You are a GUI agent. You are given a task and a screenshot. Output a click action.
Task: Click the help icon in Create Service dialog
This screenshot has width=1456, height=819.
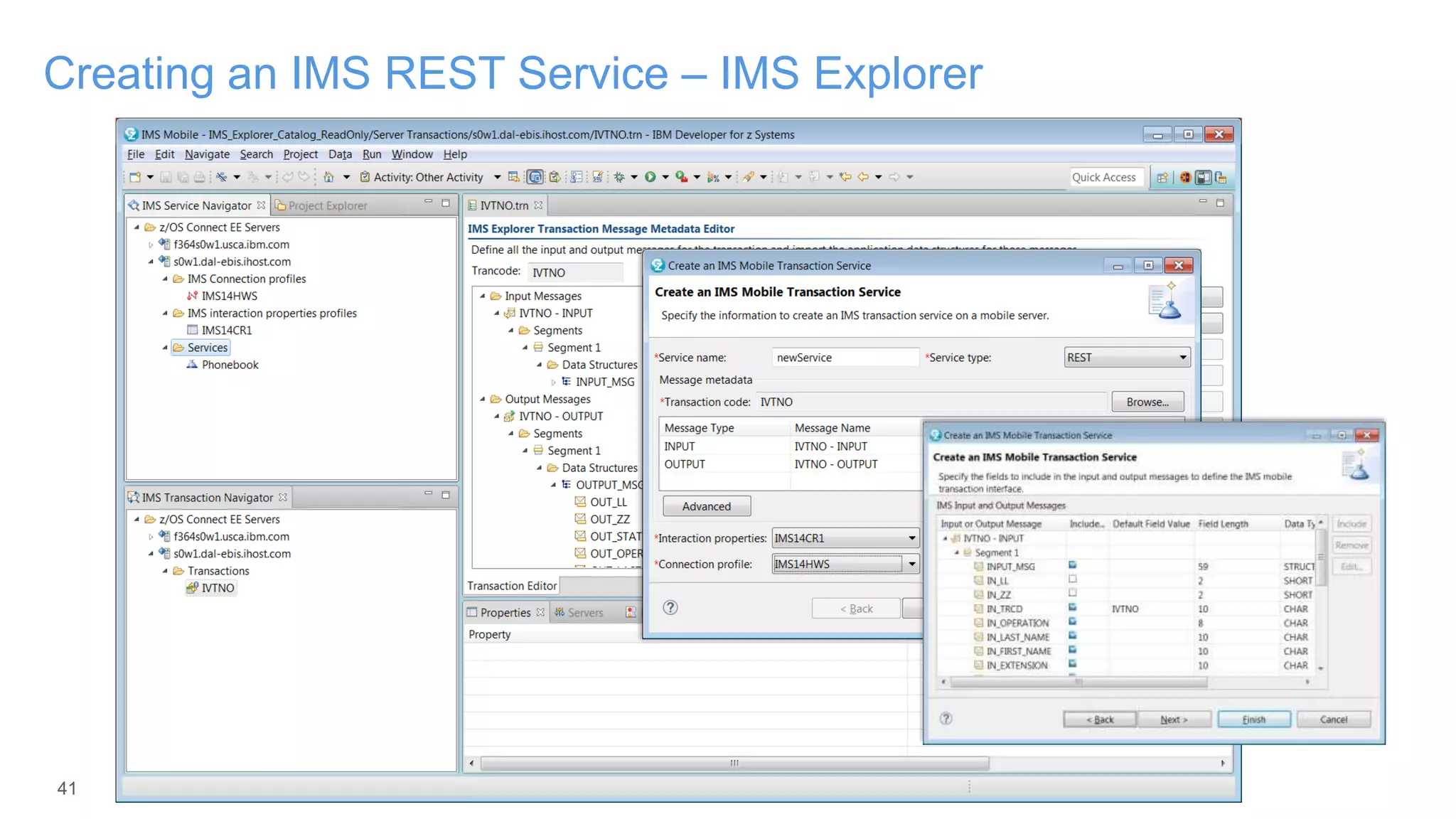[x=670, y=608]
